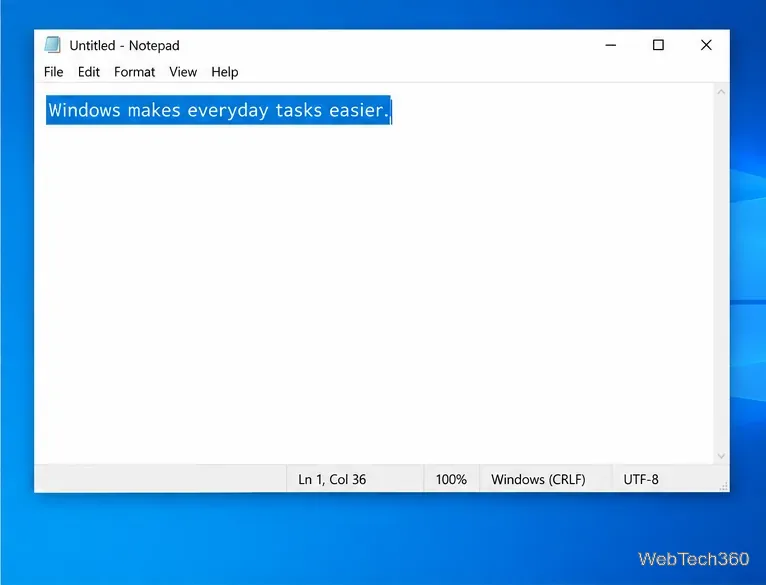The image size is (766, 585).
Task: Click the 'Untitled - Notepad' window title
Action: tap(125, 45)
